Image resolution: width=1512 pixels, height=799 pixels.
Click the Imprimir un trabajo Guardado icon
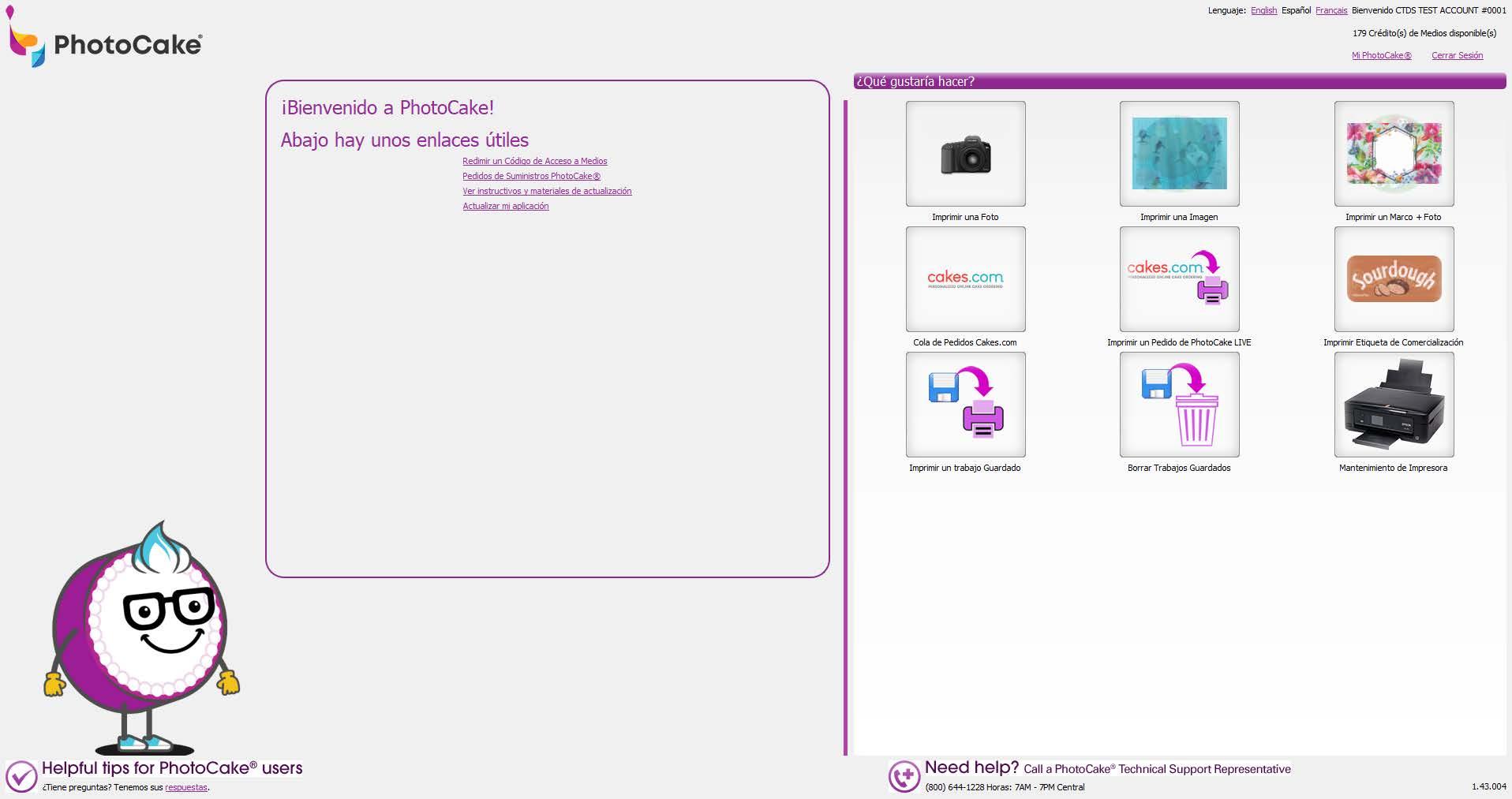[965, 405]
